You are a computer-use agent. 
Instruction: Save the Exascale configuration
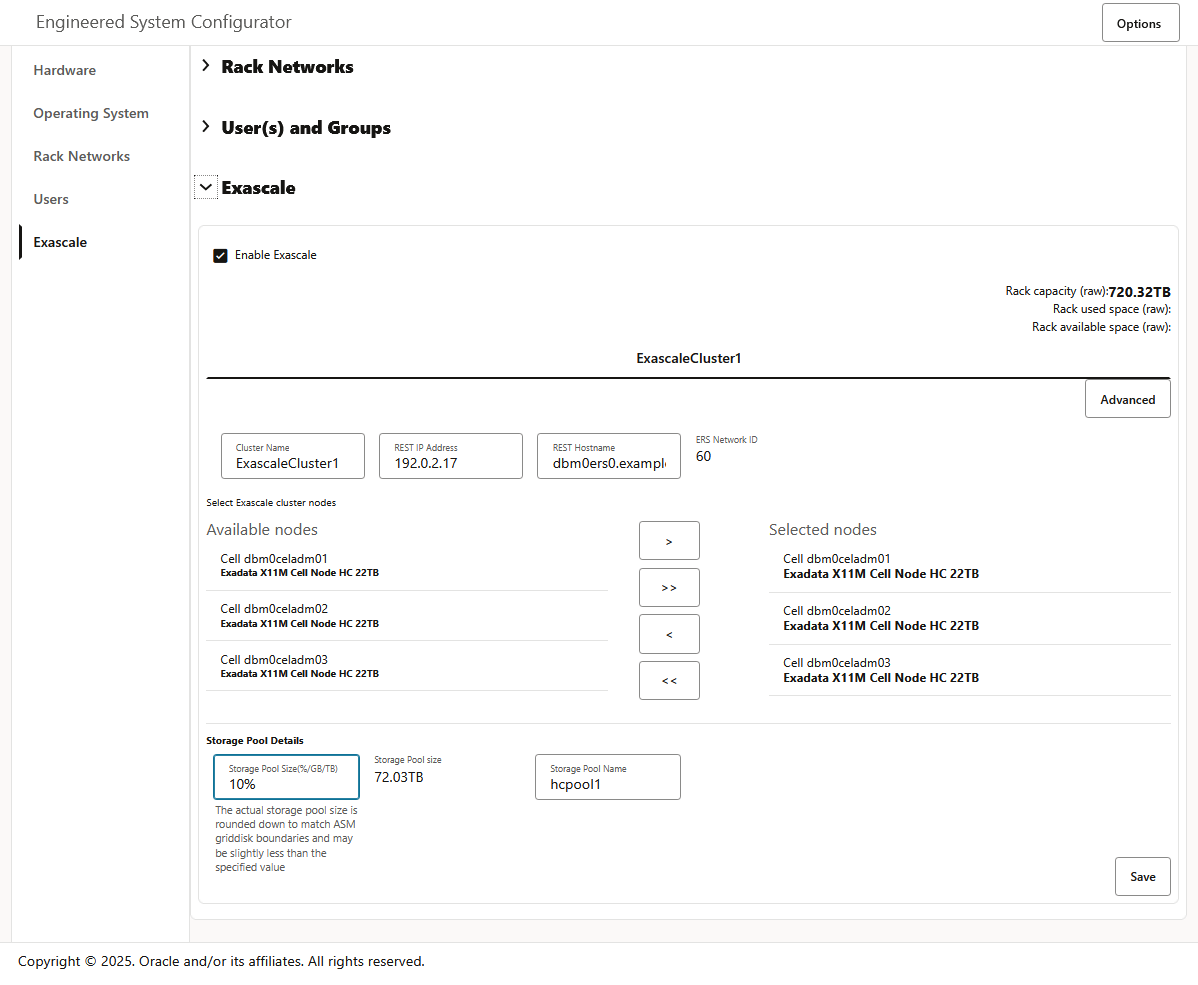pyautogui.click(x=1142, y=877)
